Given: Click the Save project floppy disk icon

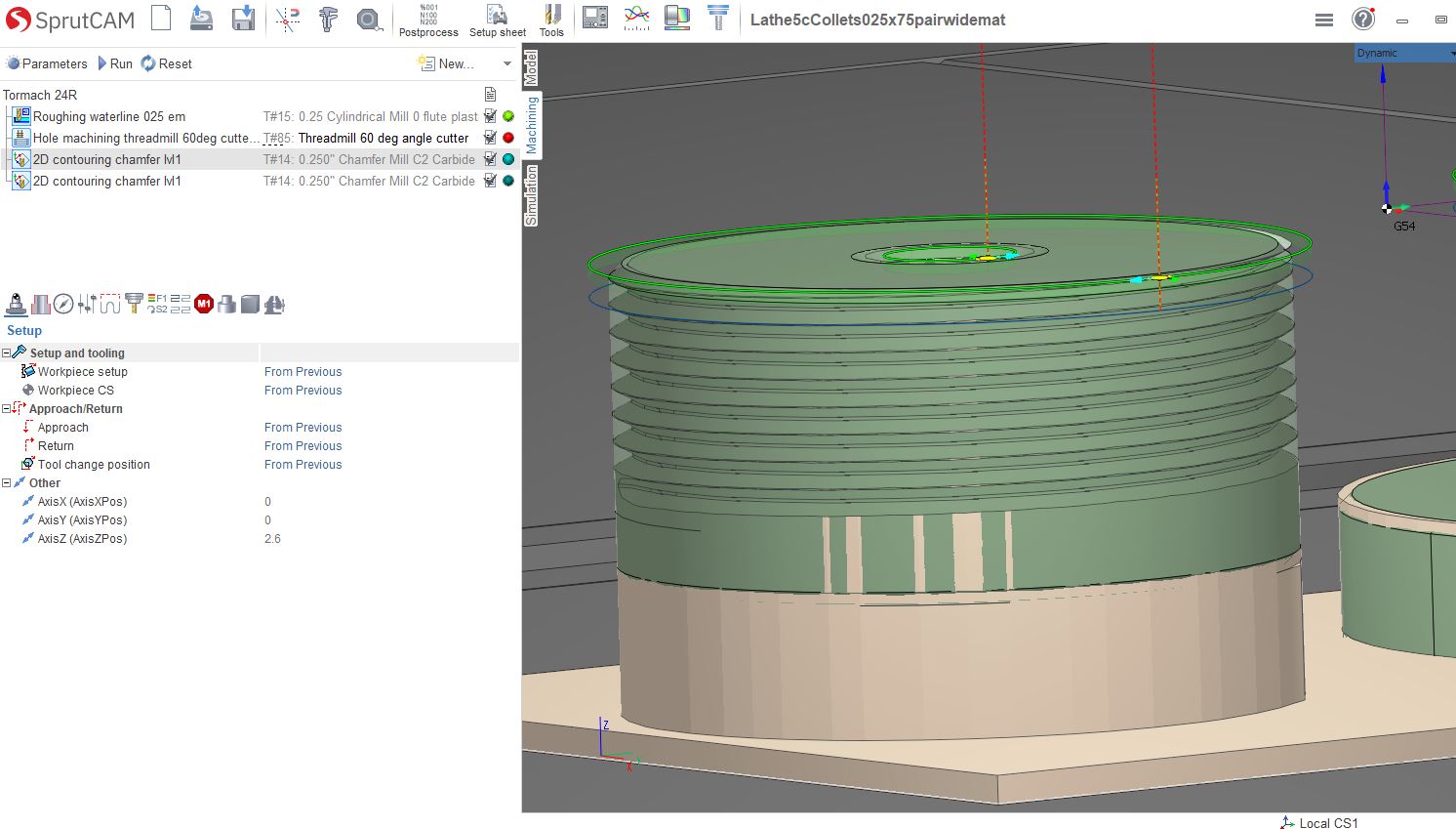Looking at the screenshot, I should point(243,18).
